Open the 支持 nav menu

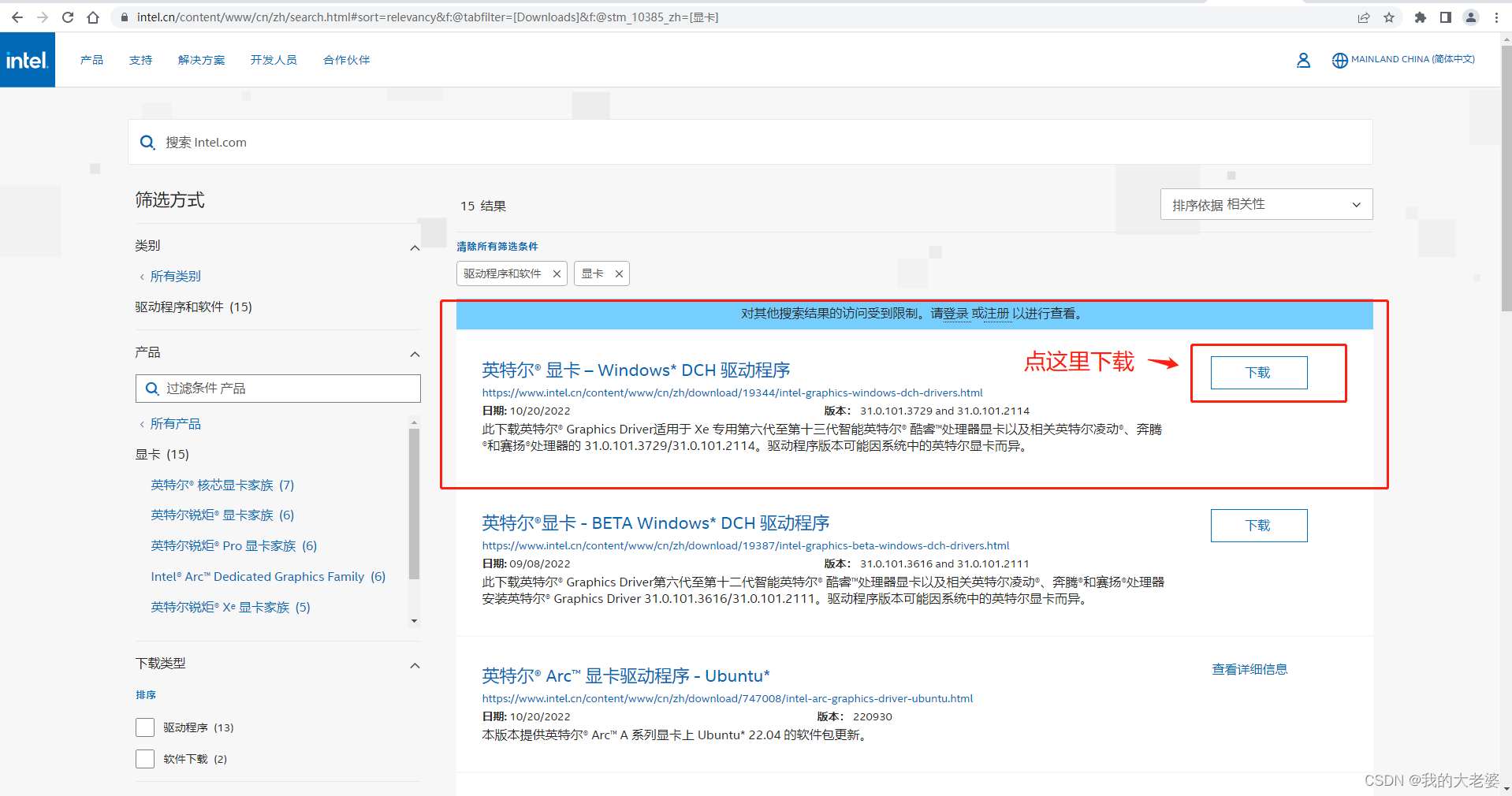141,60
